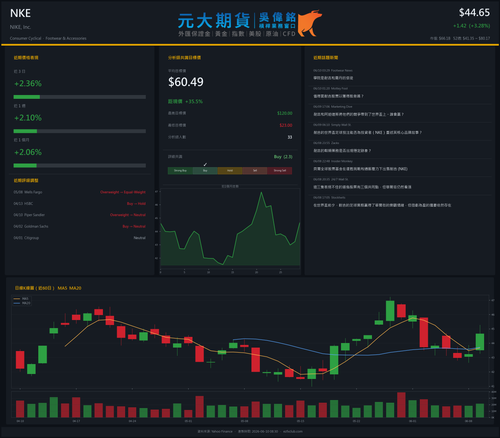Image resolution: width=500 pixels, height=438 pixels.
Task: Open the Zacks news headline
Action: point(342,151)
